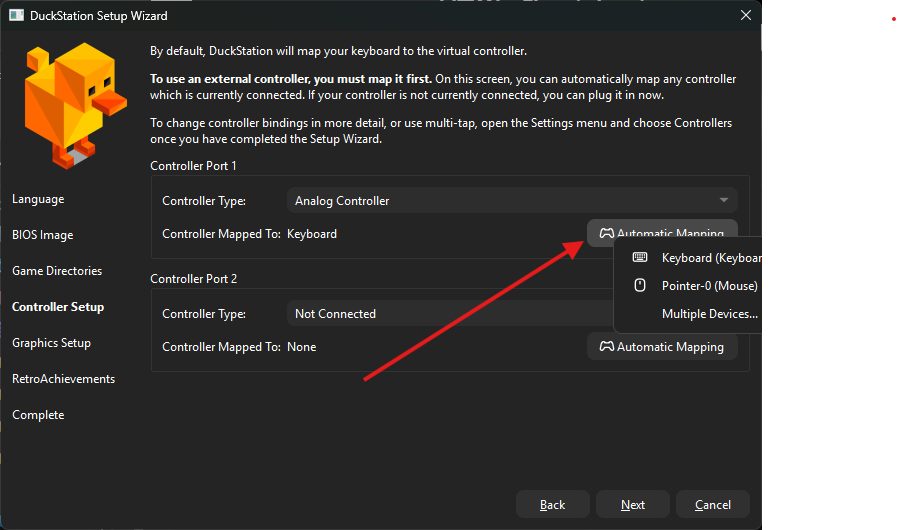Select the keyboard icon in the mapping menu
This screenshot has height=530, width=897.
coord(640,258)
